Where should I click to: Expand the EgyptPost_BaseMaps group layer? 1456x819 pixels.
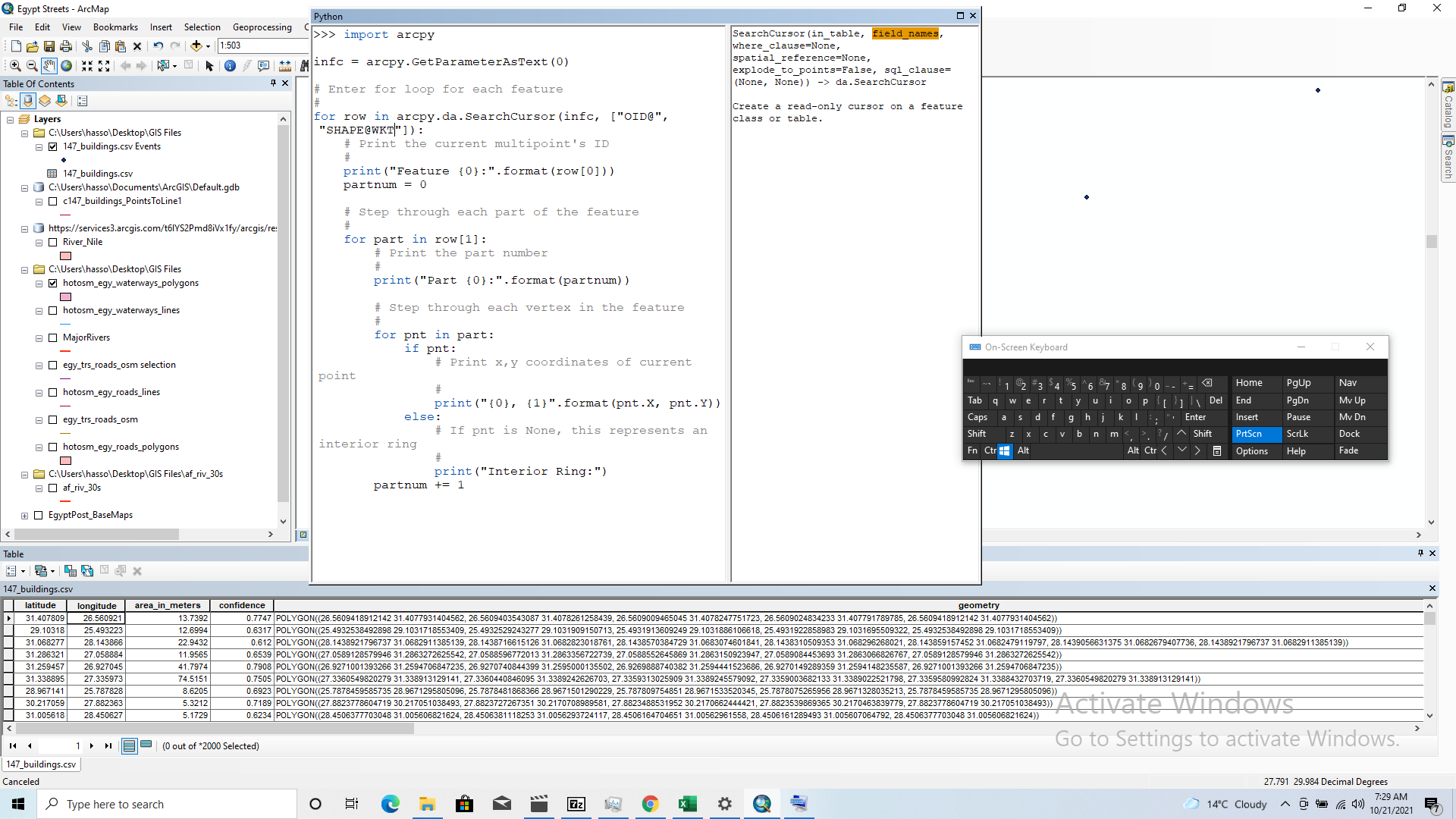click(25, 515)
